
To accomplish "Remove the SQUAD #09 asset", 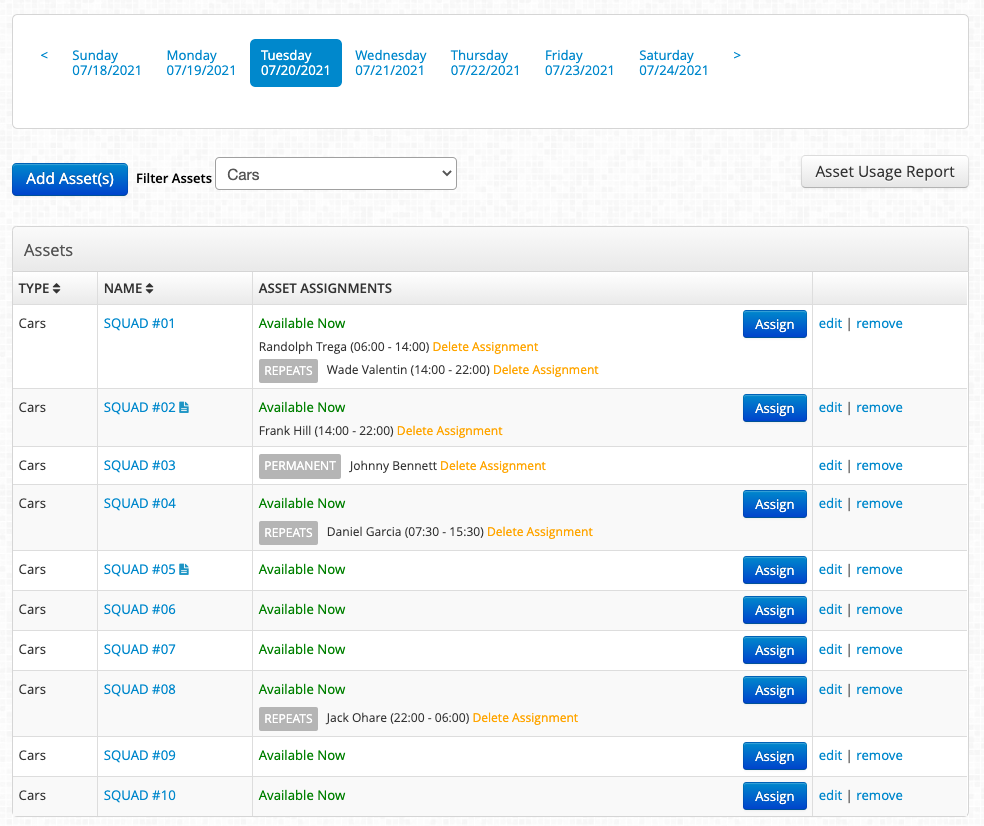I will pos(879,756).
